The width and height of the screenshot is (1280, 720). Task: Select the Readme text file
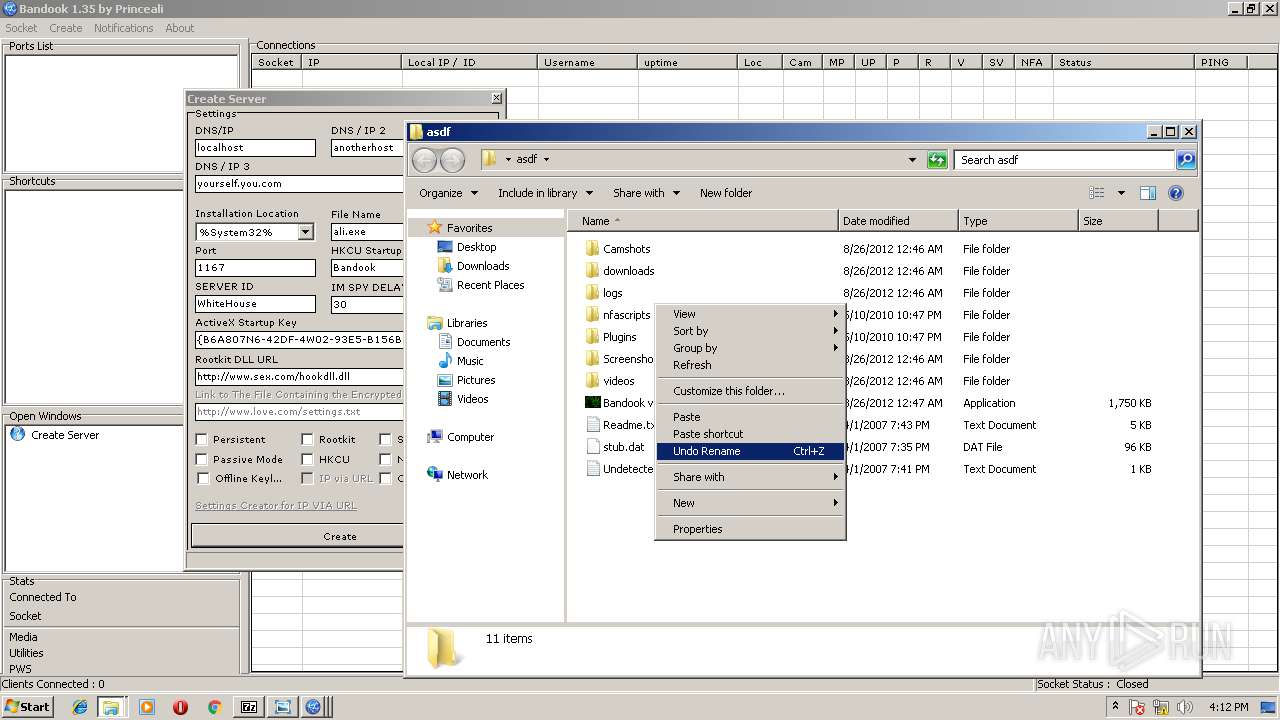click(619, 425)
